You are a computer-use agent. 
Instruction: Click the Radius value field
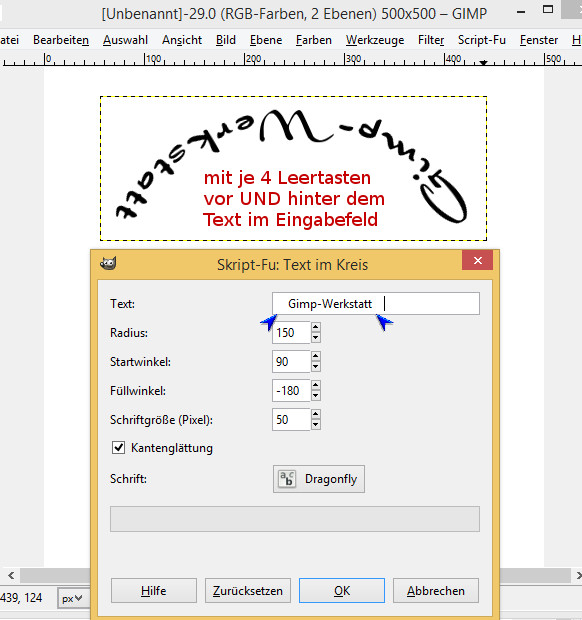[x=291, y=333]
